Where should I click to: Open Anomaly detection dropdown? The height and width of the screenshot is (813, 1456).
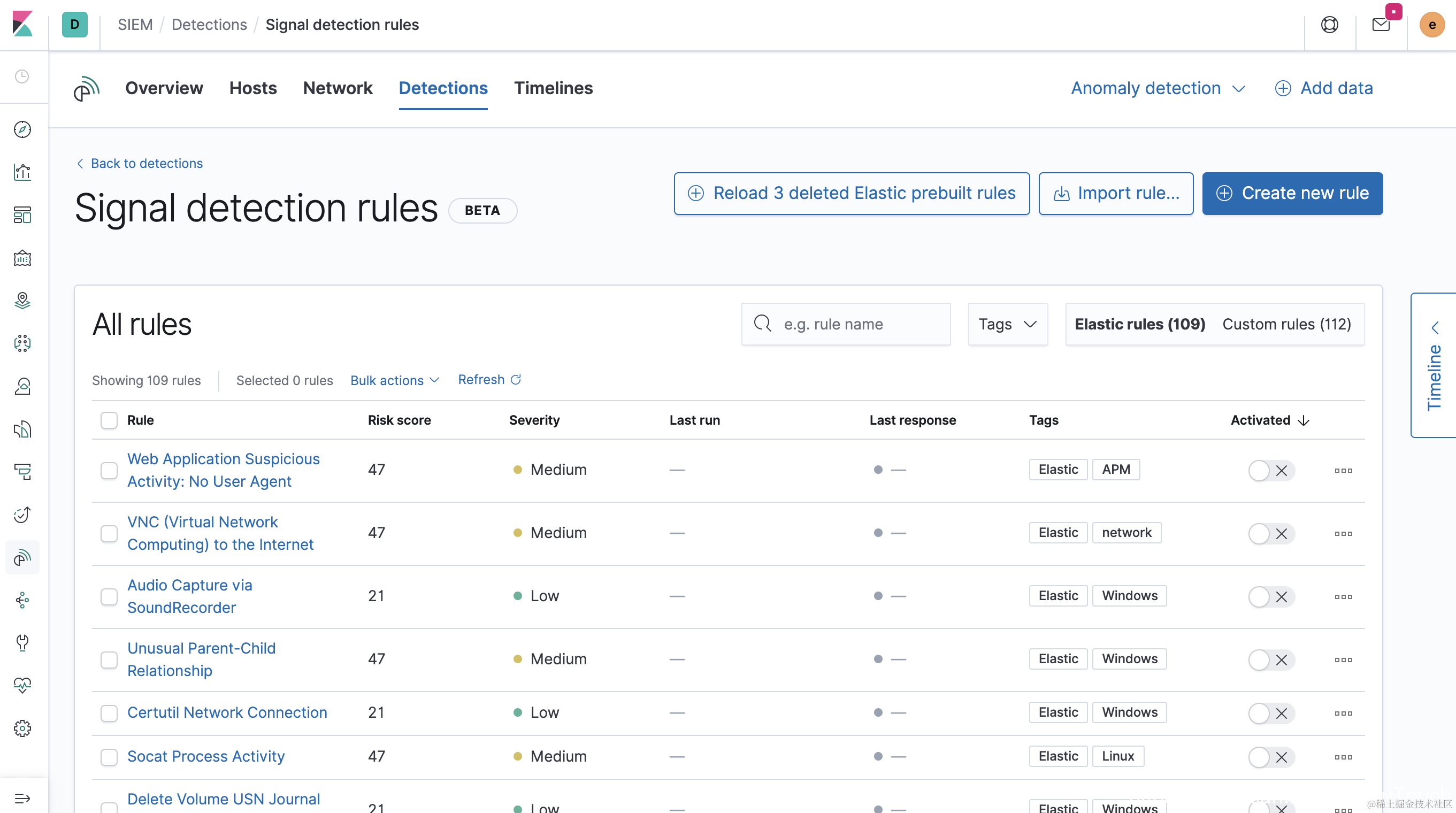1158,88
